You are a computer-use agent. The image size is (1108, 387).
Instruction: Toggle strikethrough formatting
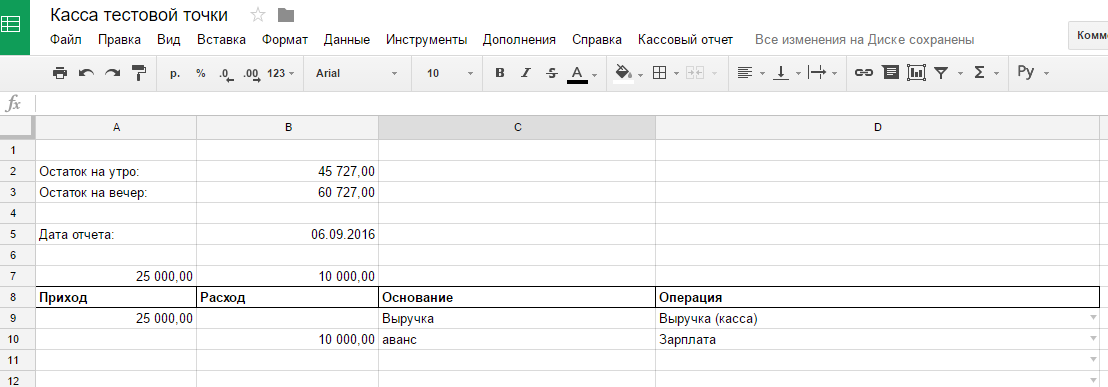pos(552,73)
